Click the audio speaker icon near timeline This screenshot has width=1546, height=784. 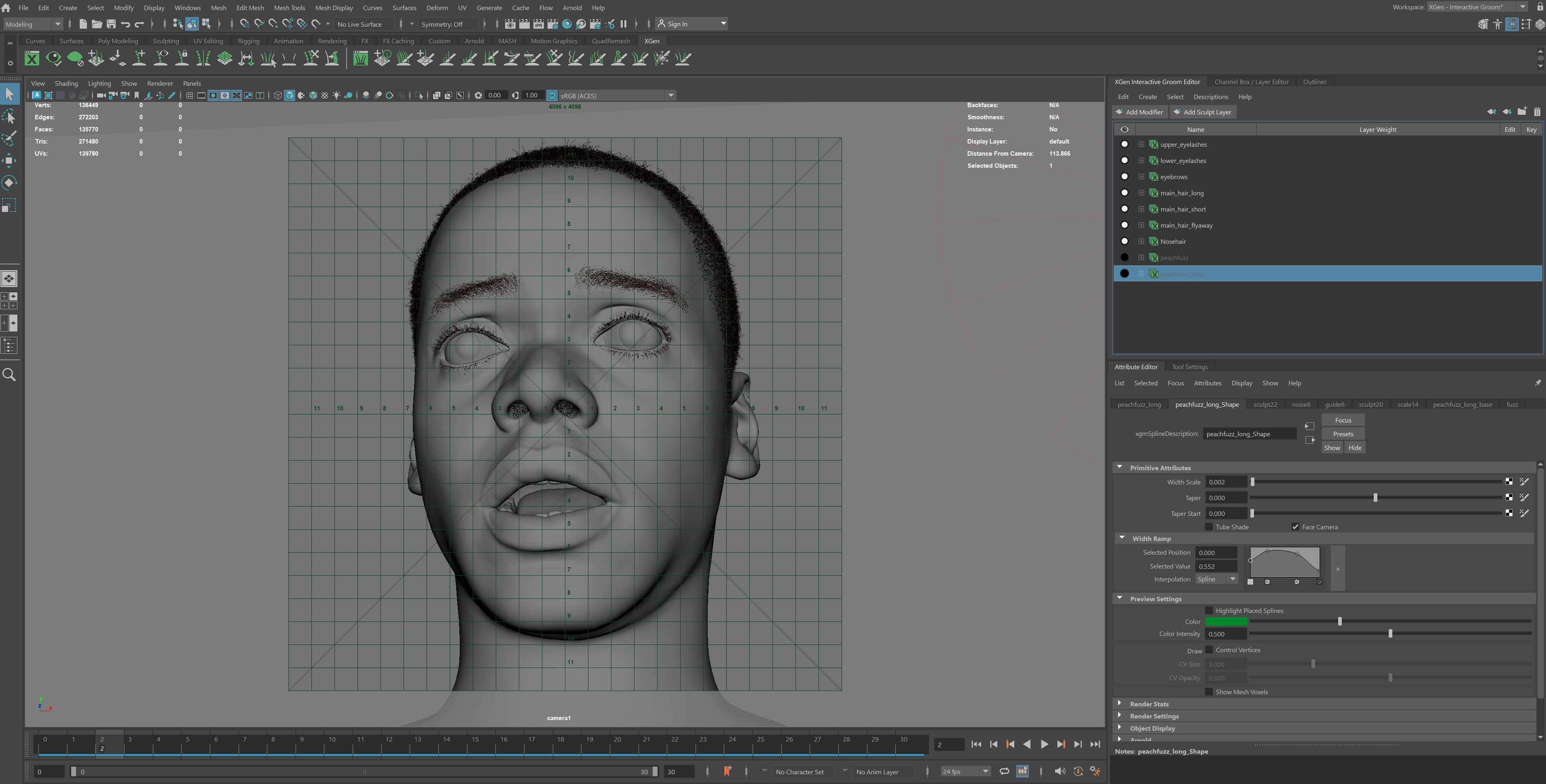1060,771
